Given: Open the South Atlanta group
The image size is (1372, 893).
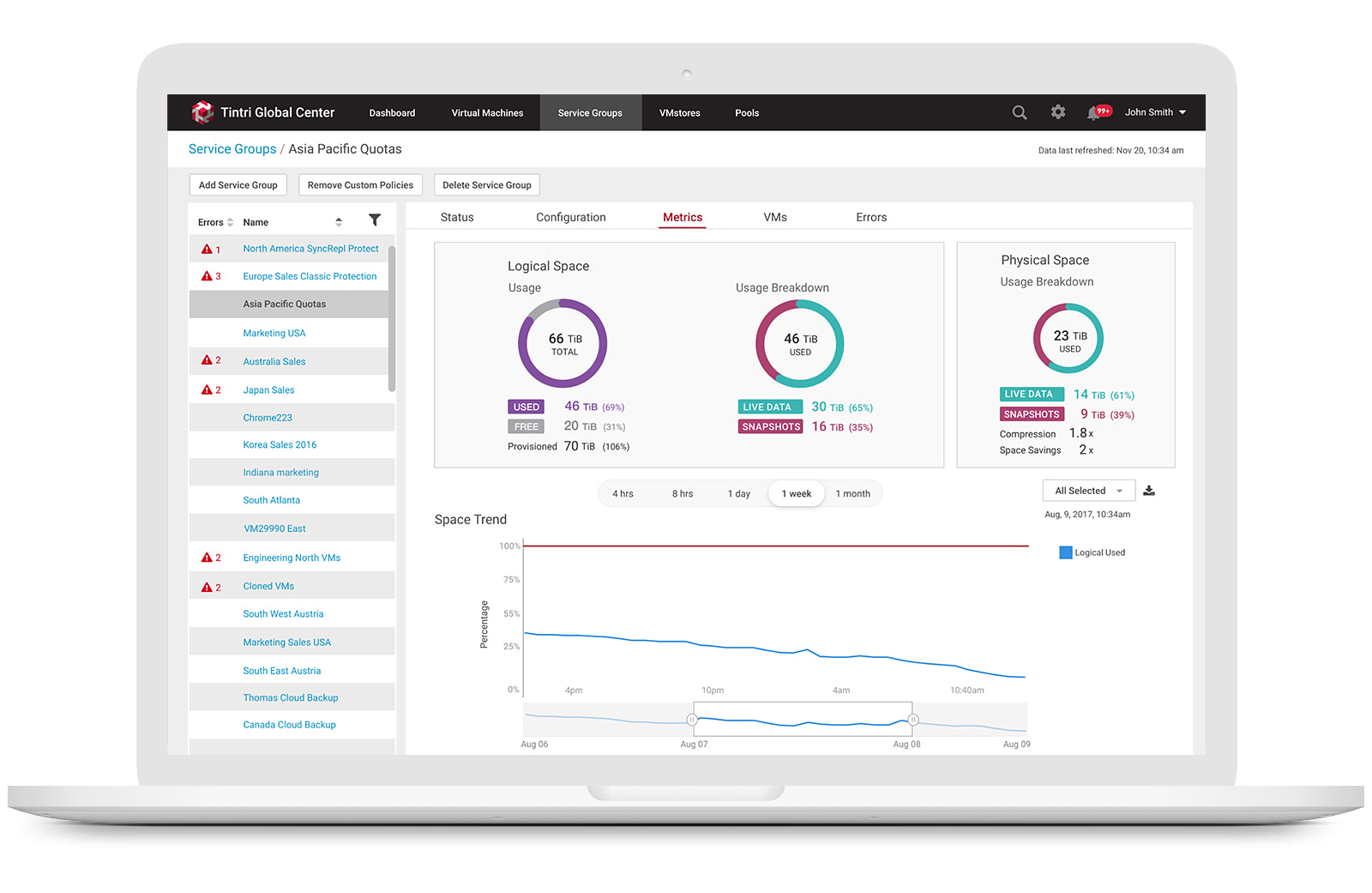Looking at the screenshot, I should point(271,500).
